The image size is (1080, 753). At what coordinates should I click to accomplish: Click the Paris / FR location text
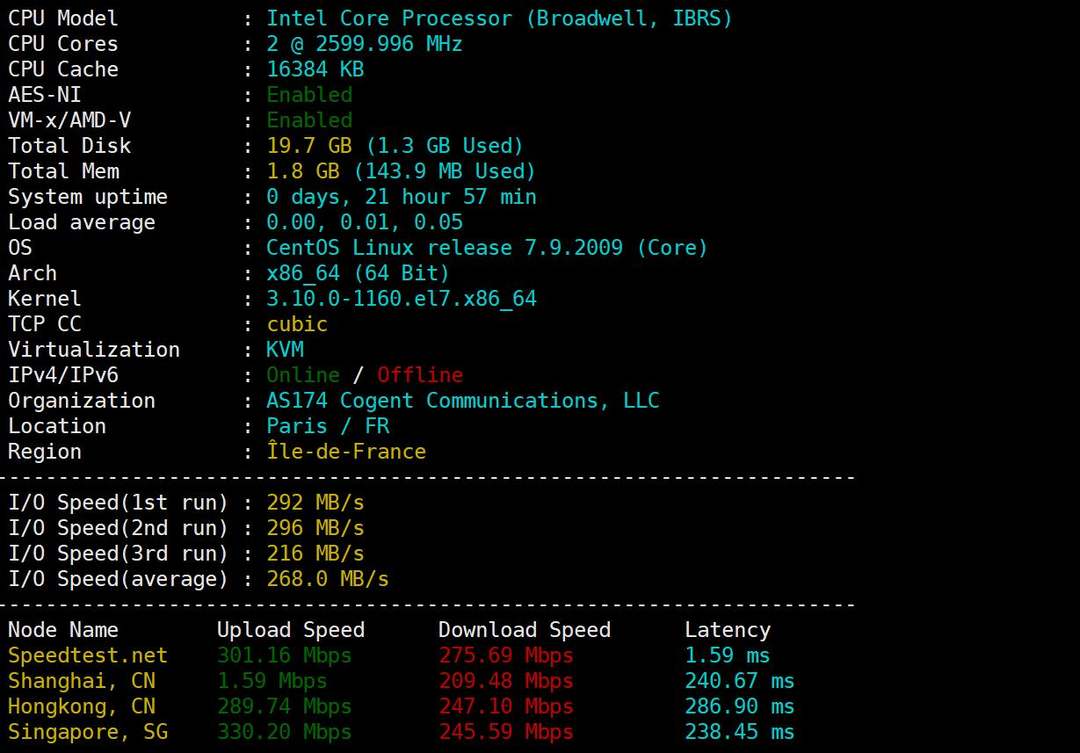click(328, 426)
